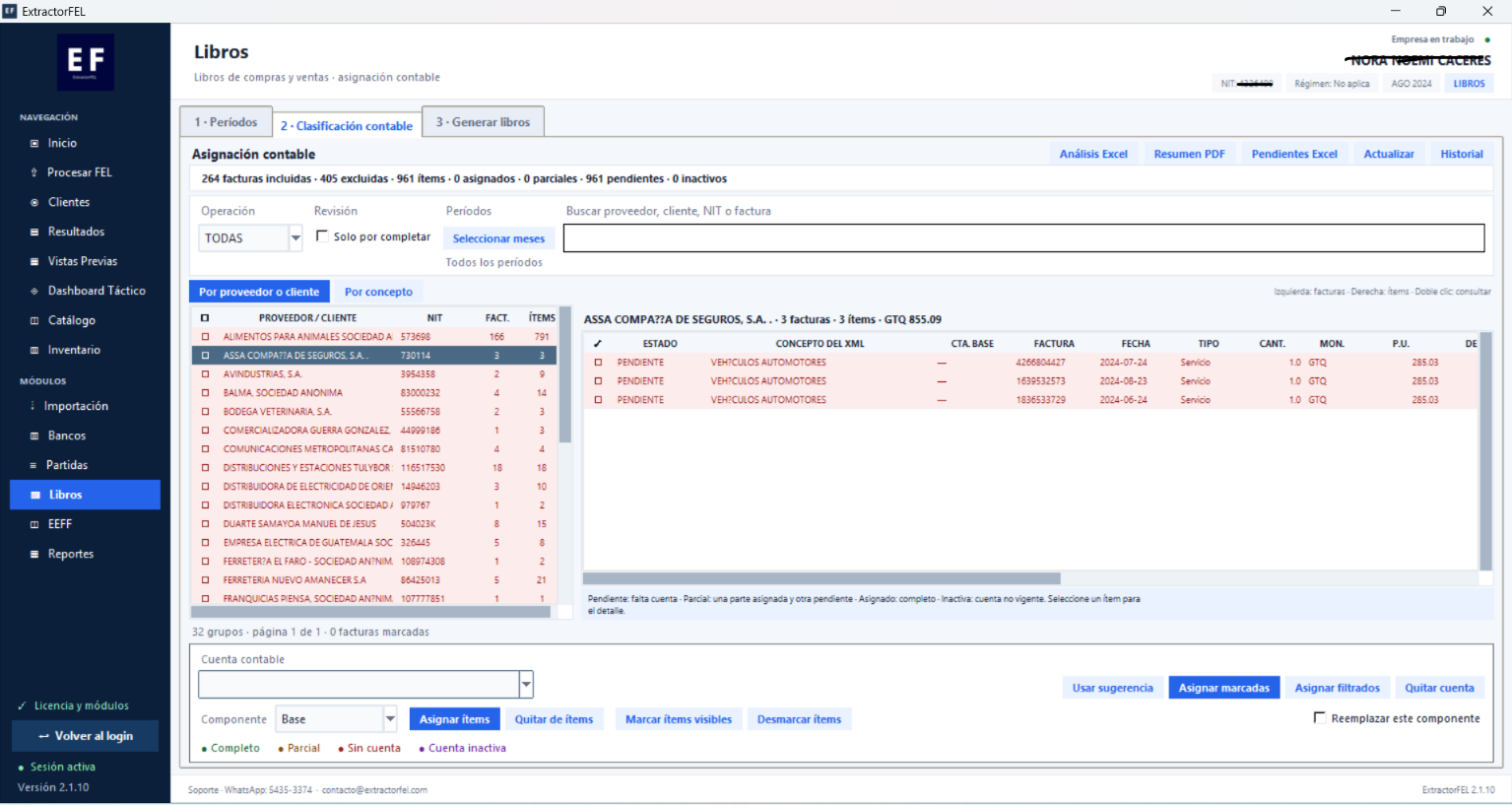This screenshot has width=1512, height=805.
Task: Switch to the 3 · Generar libros tab
Action: coord(483,122)
